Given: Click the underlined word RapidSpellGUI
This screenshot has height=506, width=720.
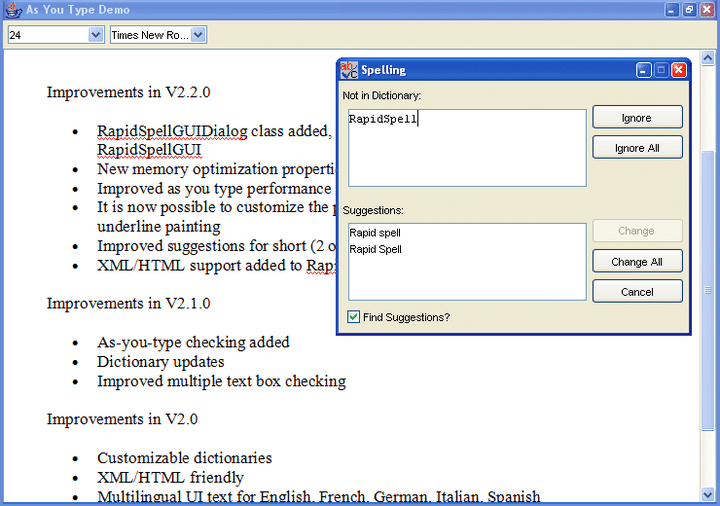Looking at the screenshot, I should [x=149, y=150].
